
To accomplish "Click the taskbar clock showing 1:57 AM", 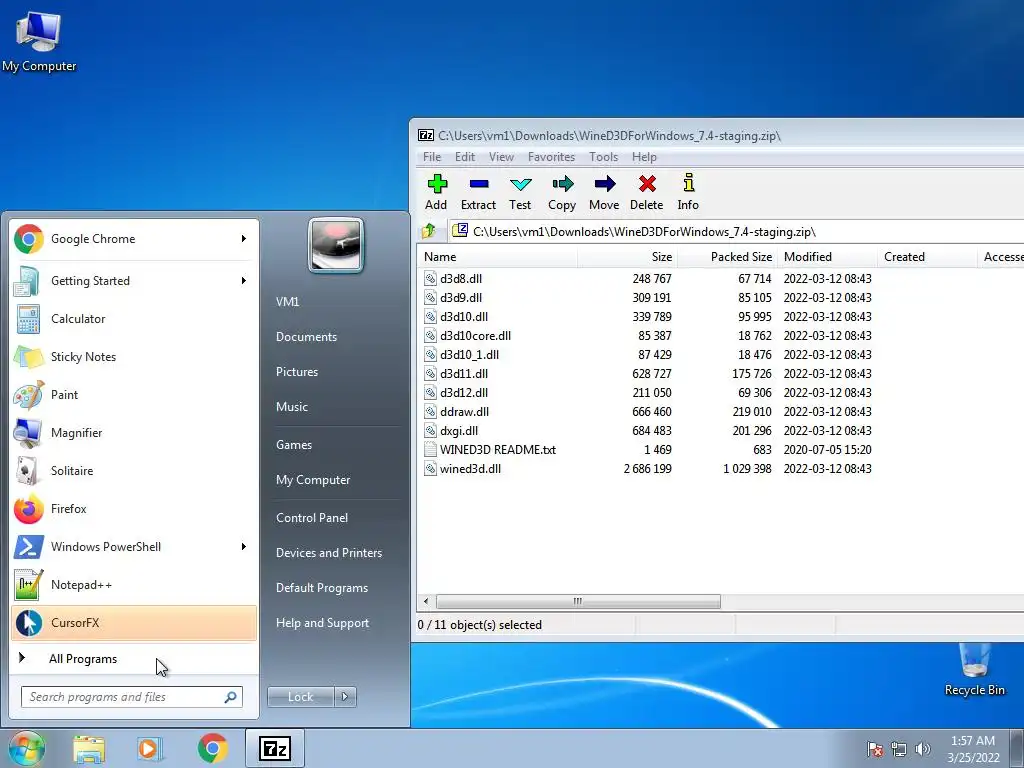I will click(973, 749).
